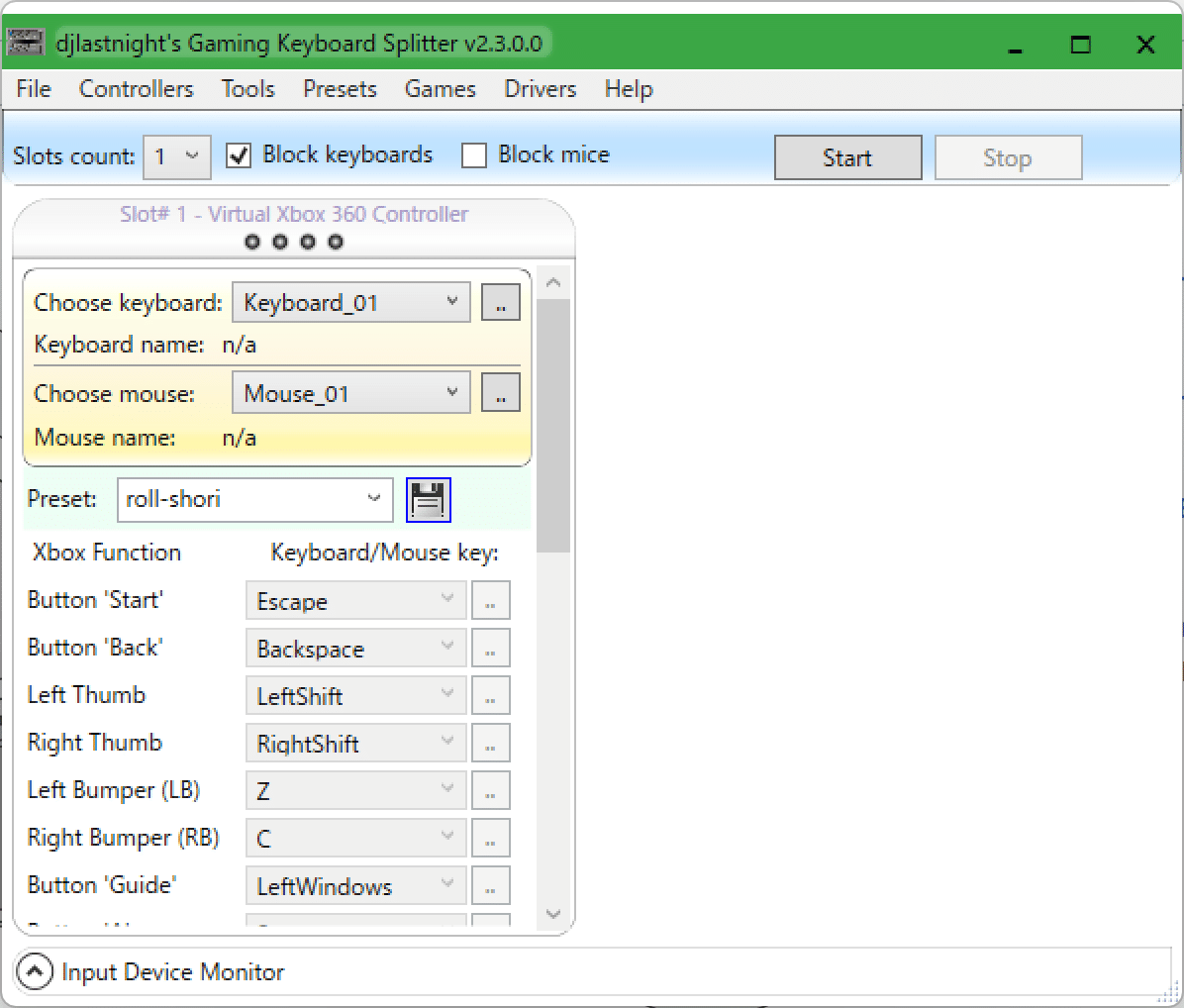Detect key for Left Bumper (LB) row
1184x1008 pixels.
(x=491, y=791)
